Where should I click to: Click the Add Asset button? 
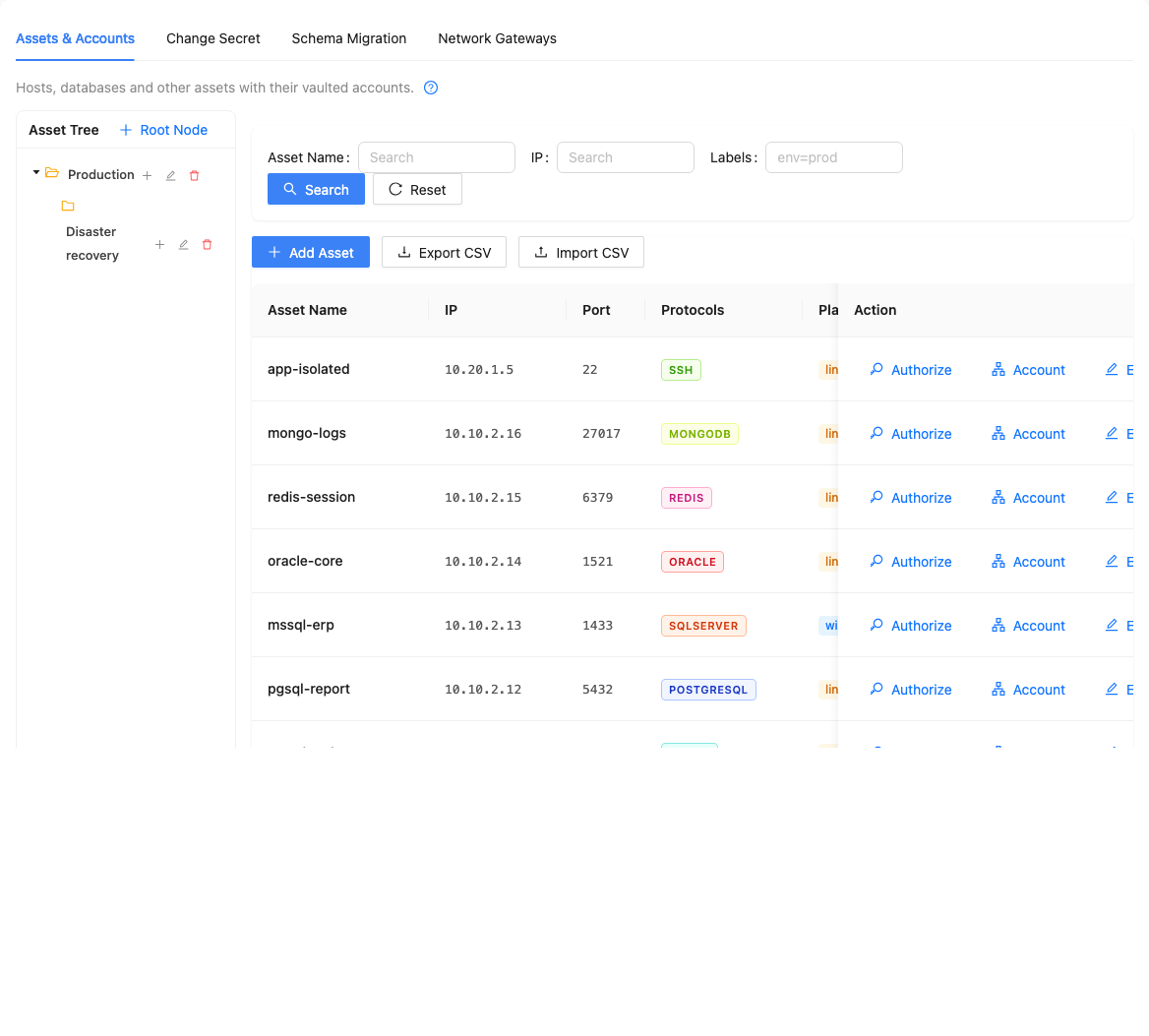tap(311, 252)
